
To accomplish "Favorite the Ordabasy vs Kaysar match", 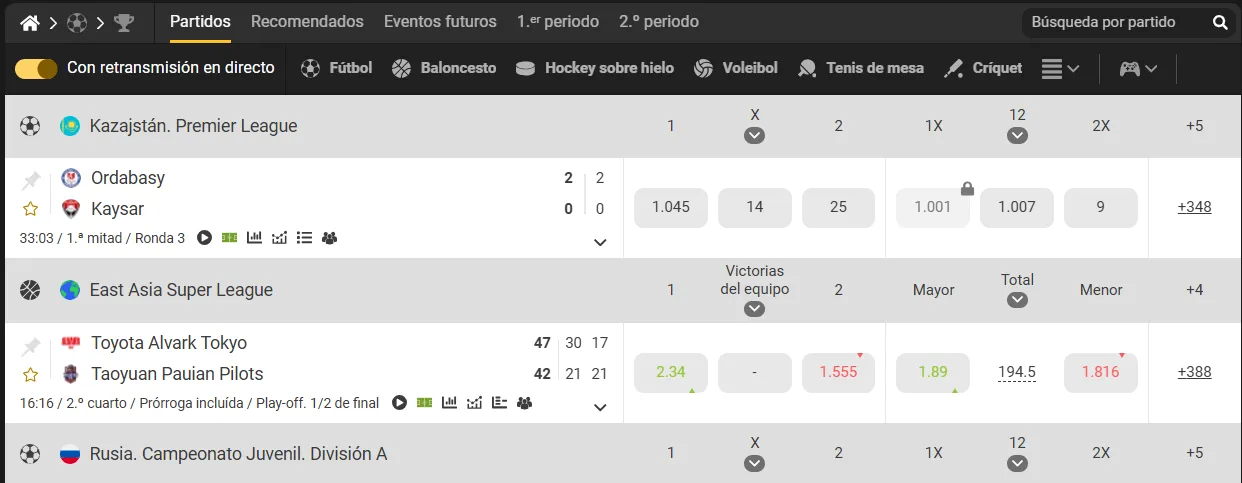I will click(31, 209).
